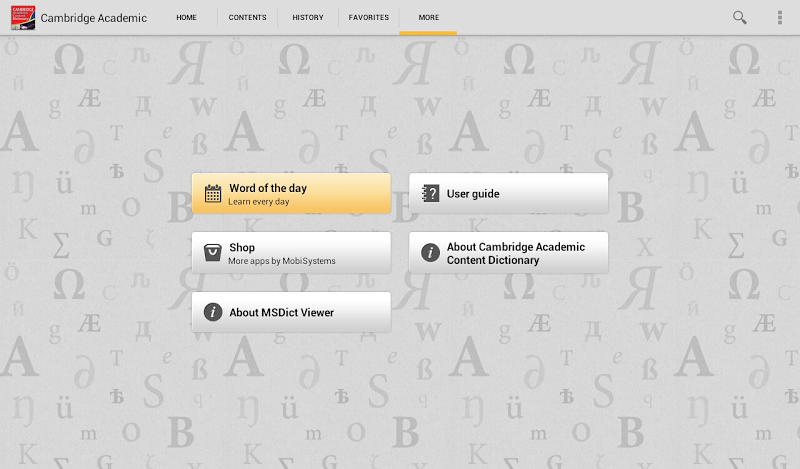Image resolution: width=800 pixels, height=469 pixels.
Task: Select the FAVORITES tab
Action: 368,17
